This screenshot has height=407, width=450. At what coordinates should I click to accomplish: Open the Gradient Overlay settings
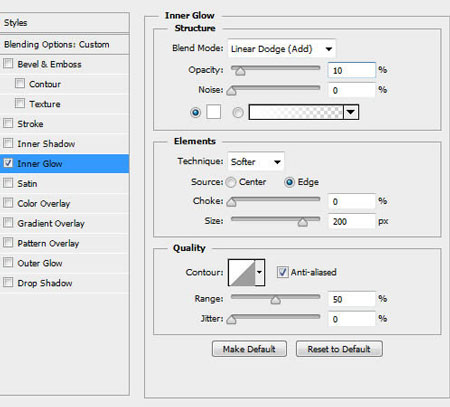64,223
